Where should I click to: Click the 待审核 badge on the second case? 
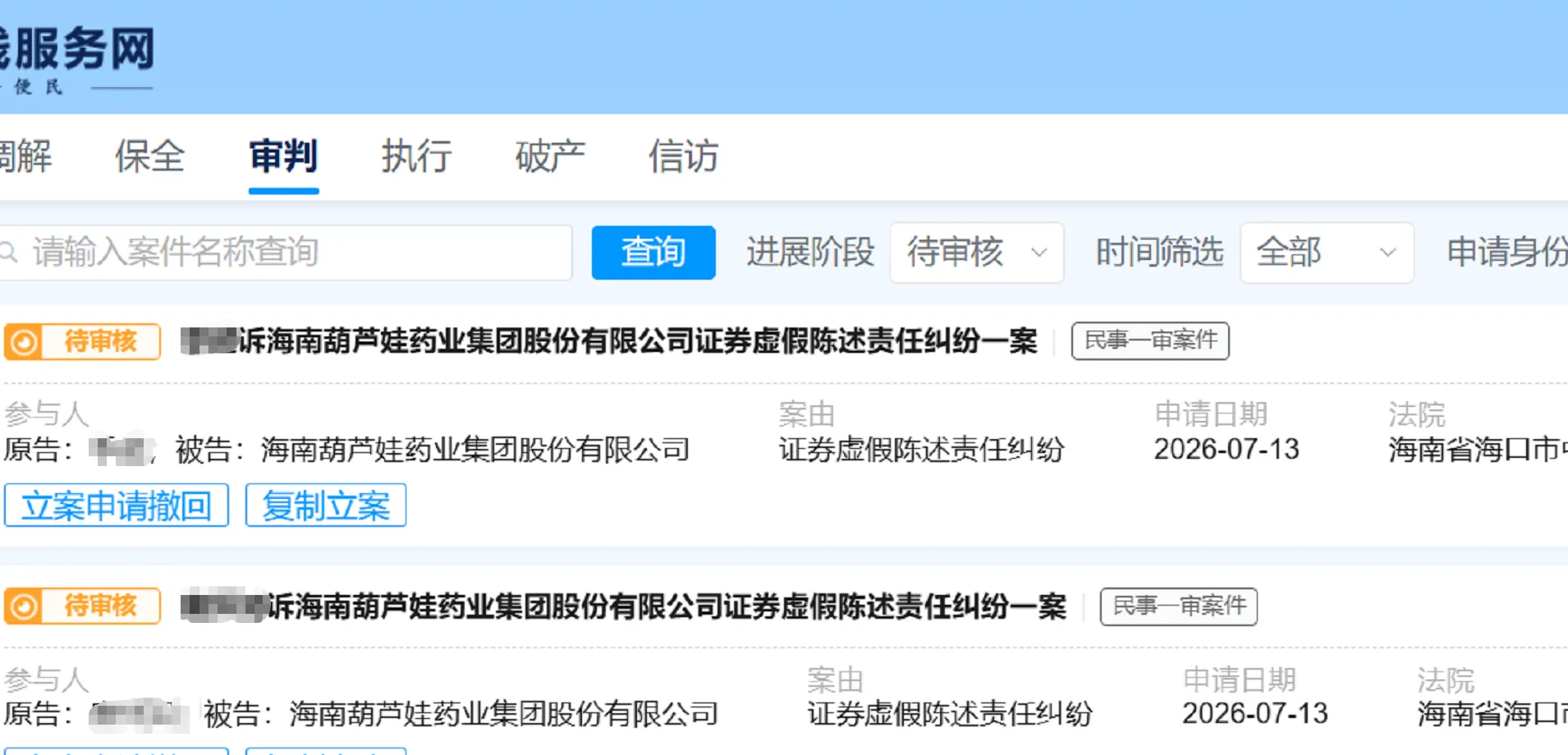point(82,606)
